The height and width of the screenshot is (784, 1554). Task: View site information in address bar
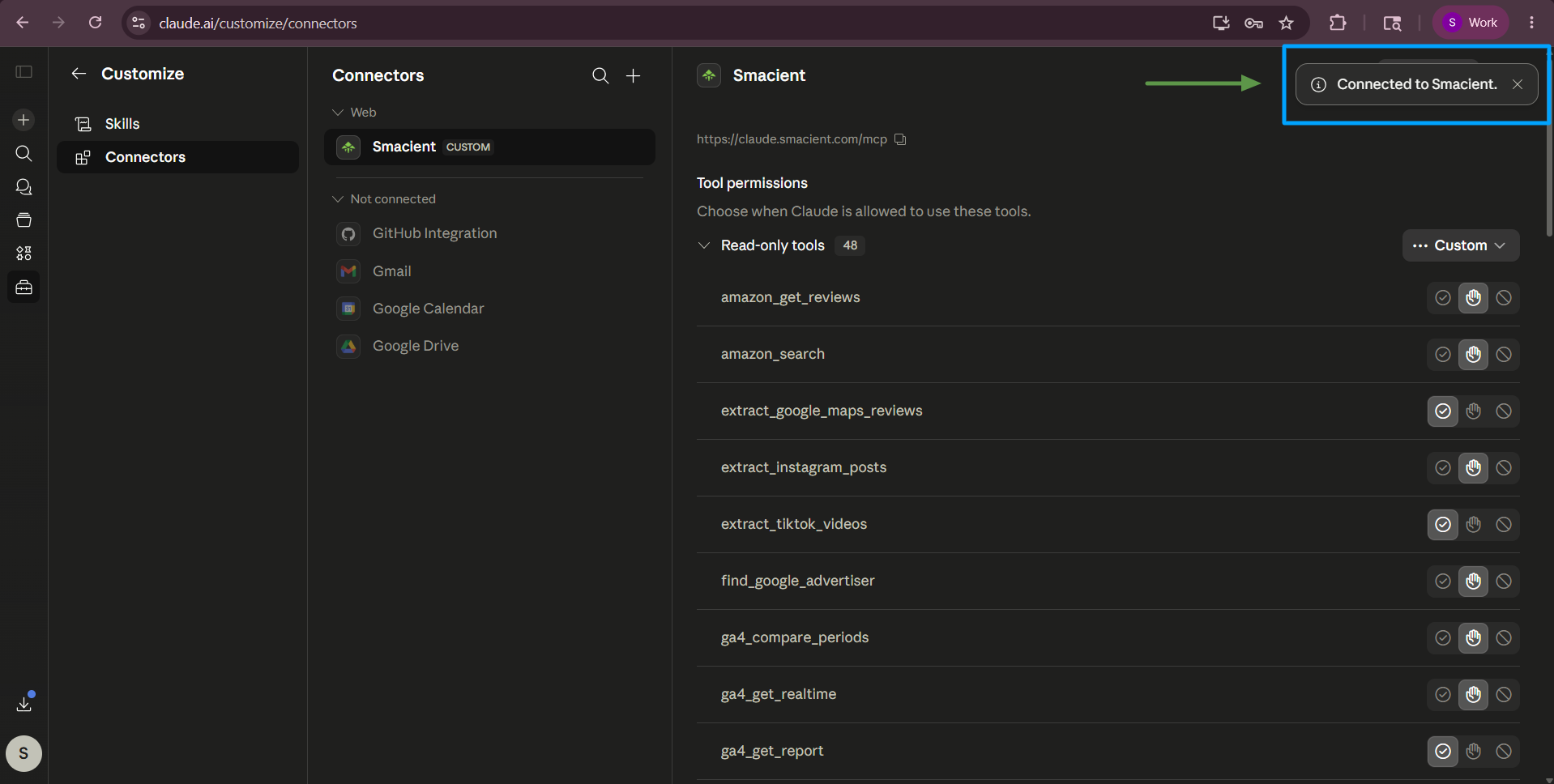pos(139,23)
